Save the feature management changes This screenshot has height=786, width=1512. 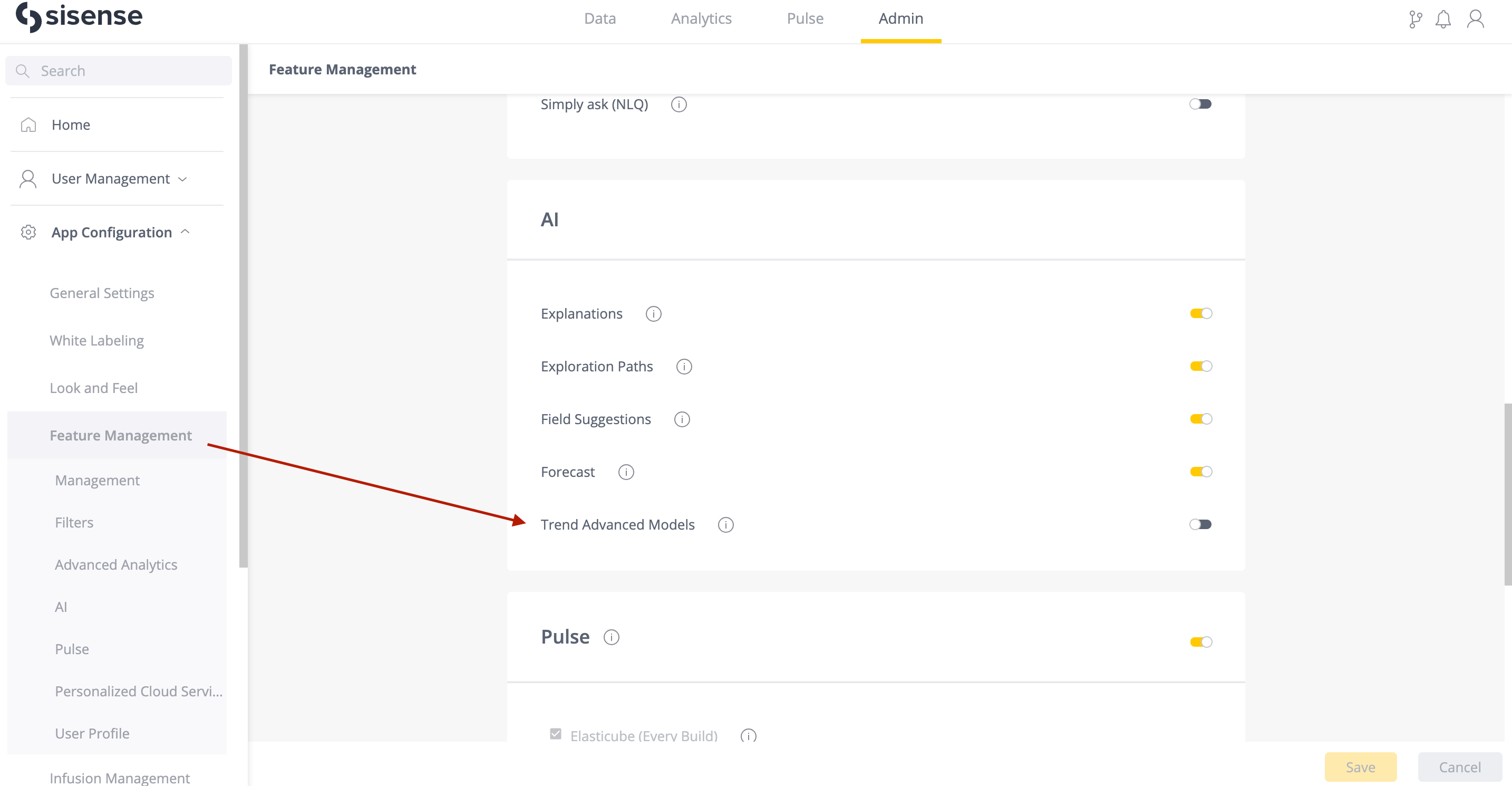pos(1361,766)
